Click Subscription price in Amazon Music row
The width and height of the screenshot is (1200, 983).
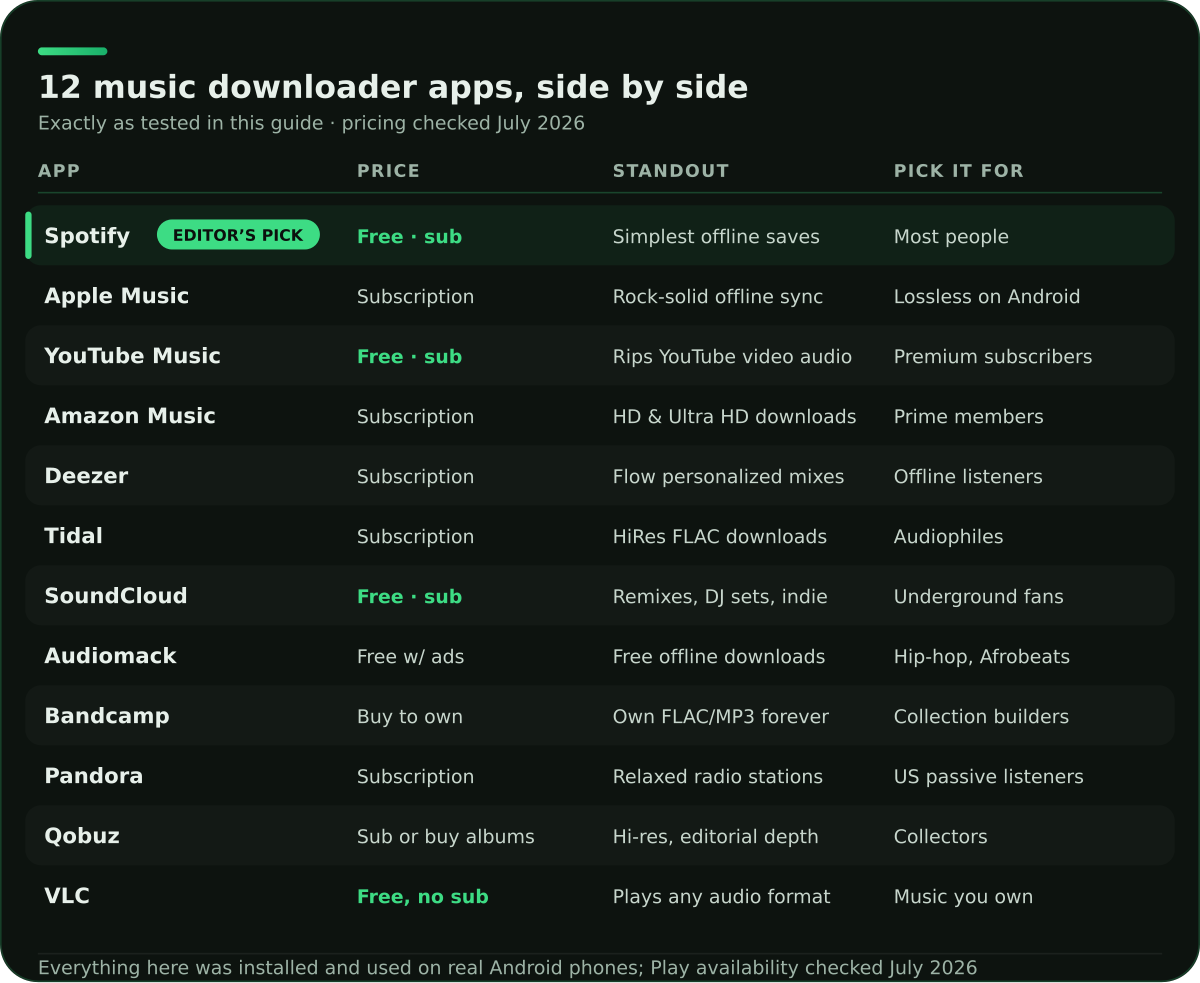click(x=415, y=417)
